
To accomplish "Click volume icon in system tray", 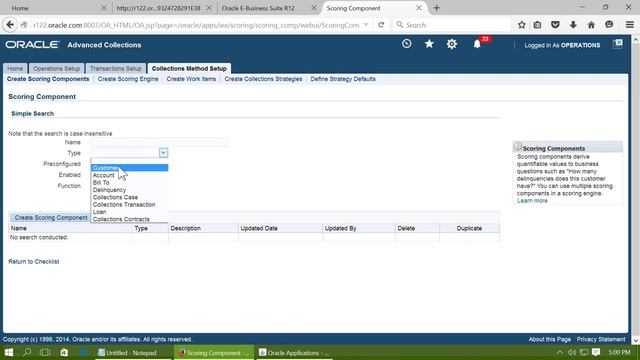I will 572,352.
